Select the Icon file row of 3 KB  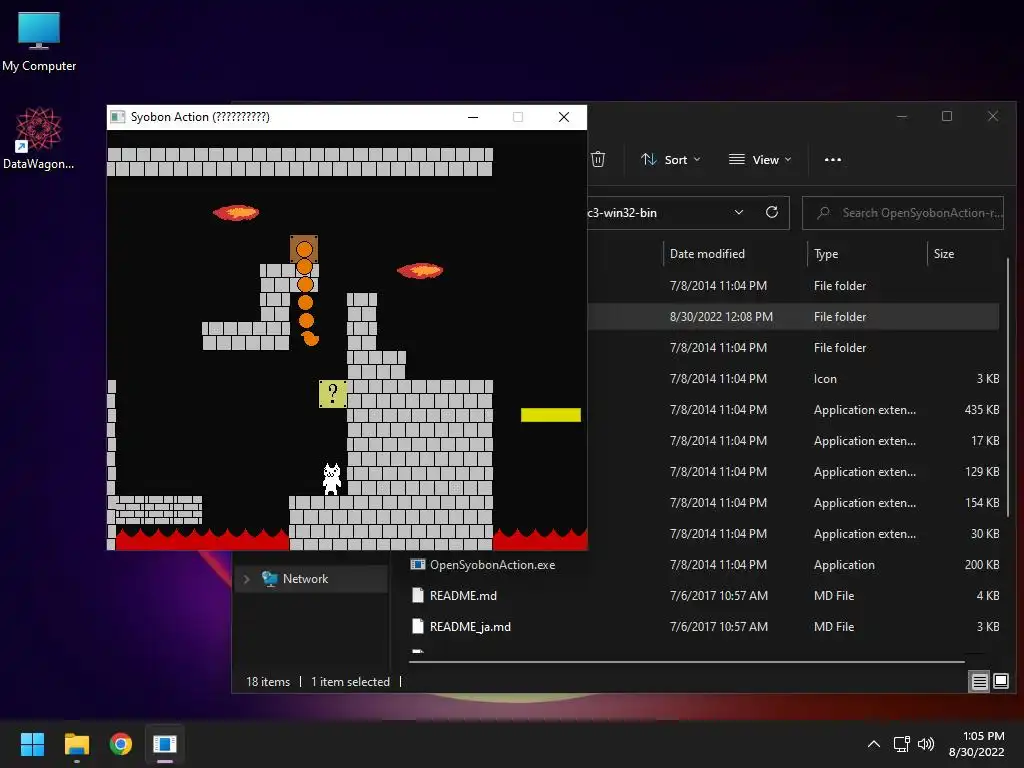click(793, 379)
